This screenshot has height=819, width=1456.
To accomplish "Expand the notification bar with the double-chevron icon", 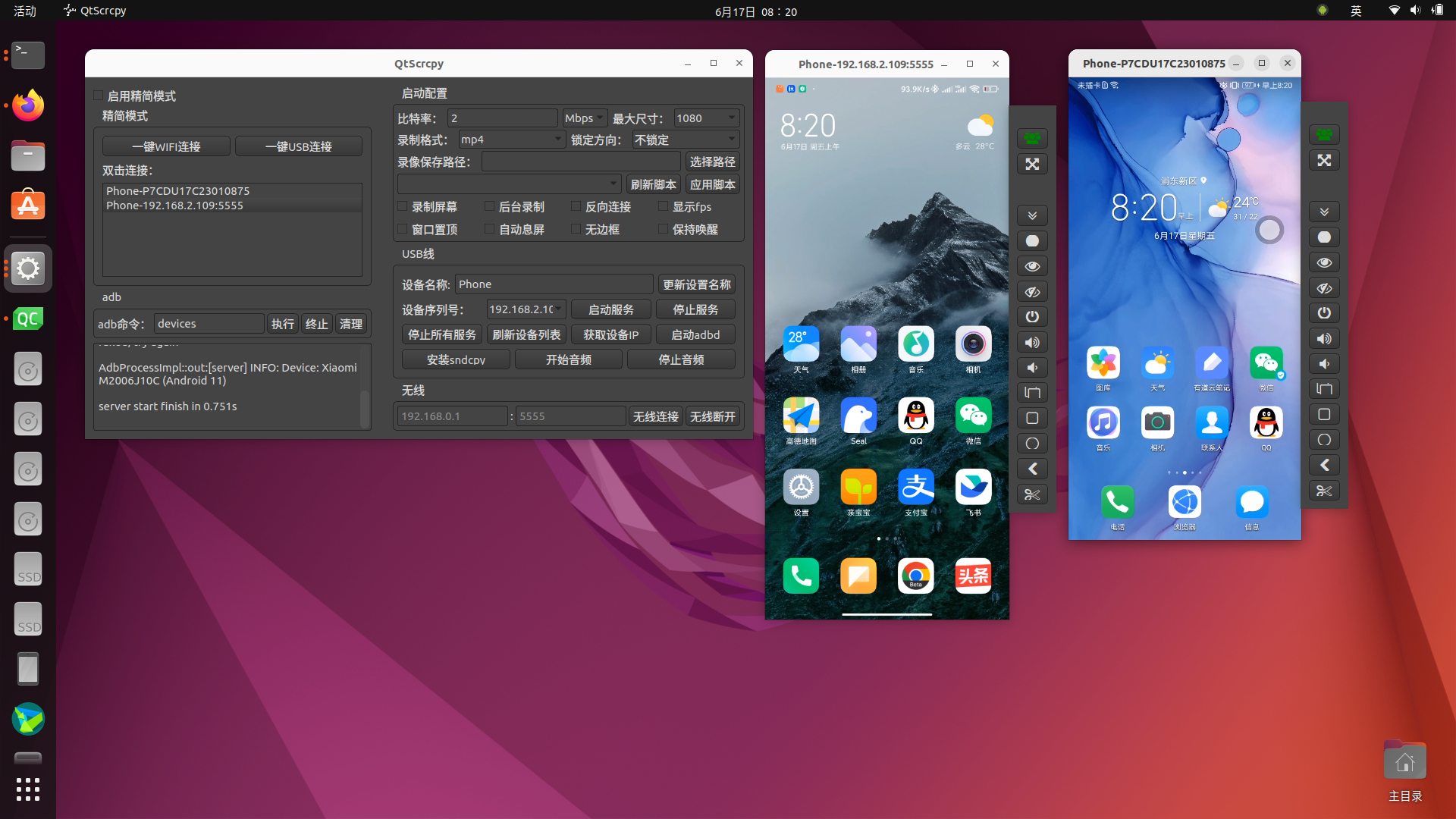I will pos(1032,215).
